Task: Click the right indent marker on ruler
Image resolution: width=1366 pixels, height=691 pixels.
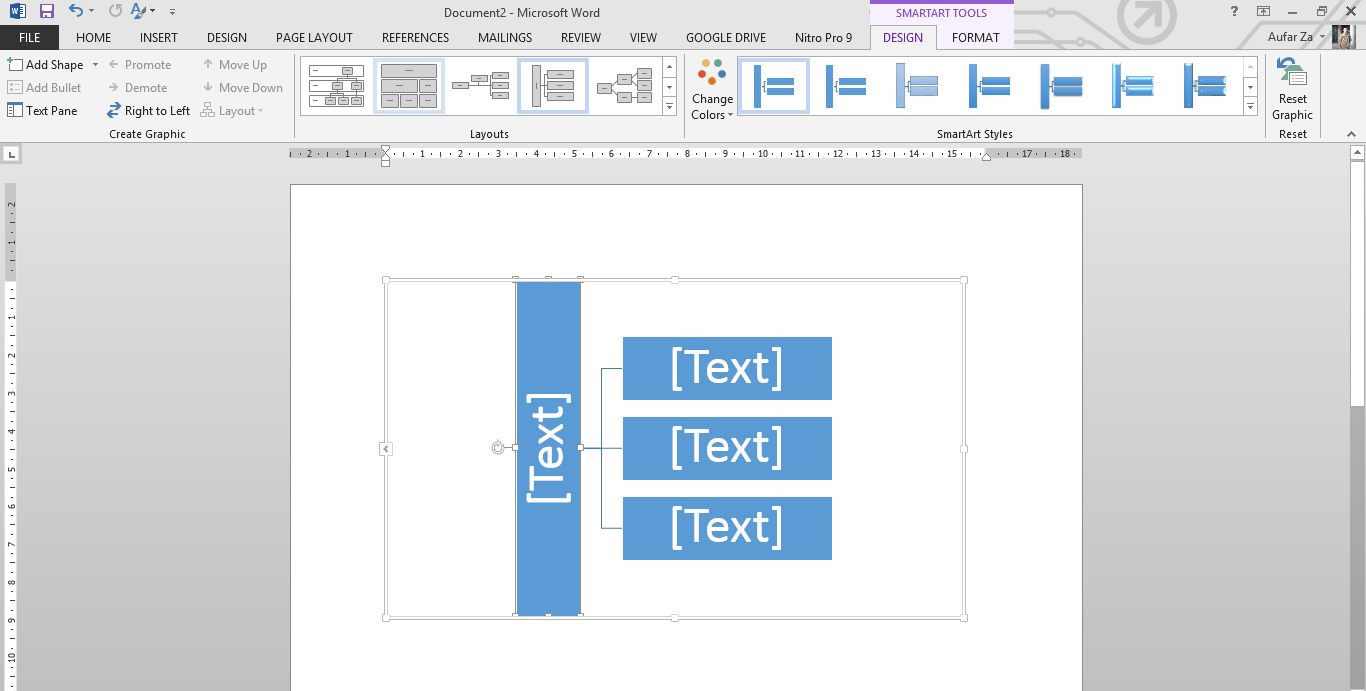Action: click(986, 157)
